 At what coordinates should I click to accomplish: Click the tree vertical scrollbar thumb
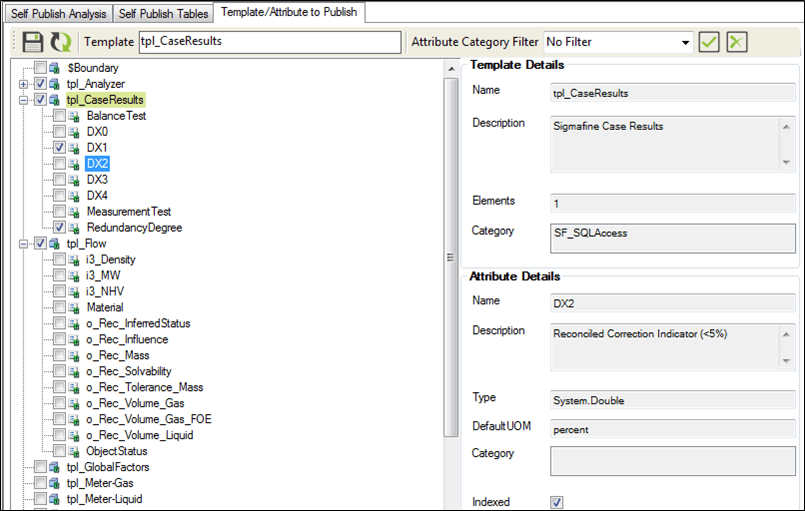[x=451, y=257]
